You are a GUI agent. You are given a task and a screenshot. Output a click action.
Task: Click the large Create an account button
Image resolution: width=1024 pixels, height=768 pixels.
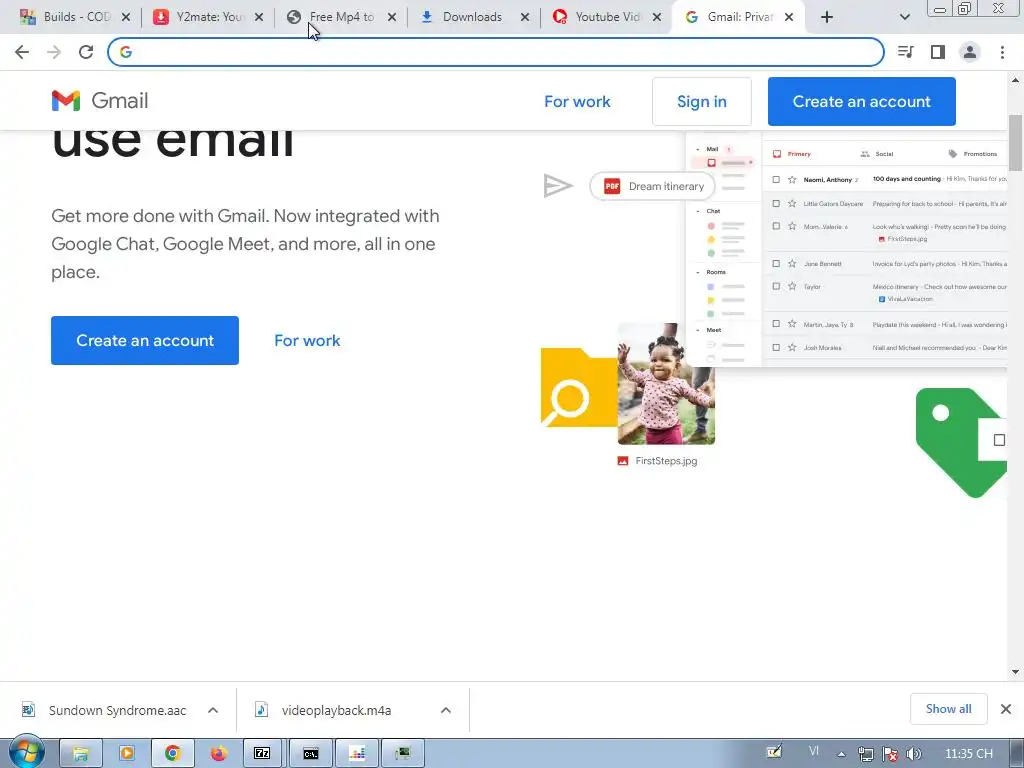coord(145,340)
